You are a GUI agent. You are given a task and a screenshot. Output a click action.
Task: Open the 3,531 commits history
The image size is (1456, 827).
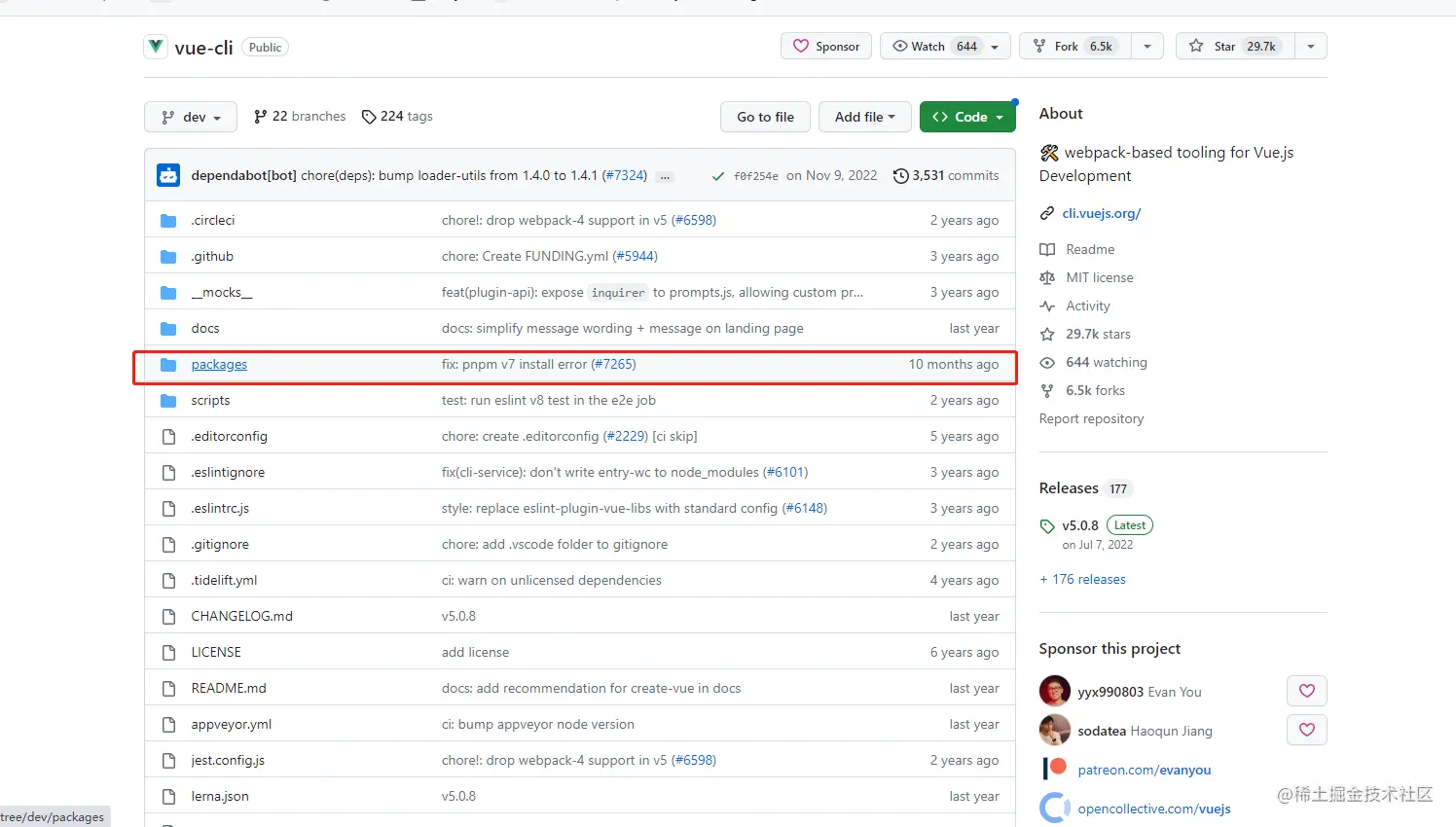click(947, 176)
